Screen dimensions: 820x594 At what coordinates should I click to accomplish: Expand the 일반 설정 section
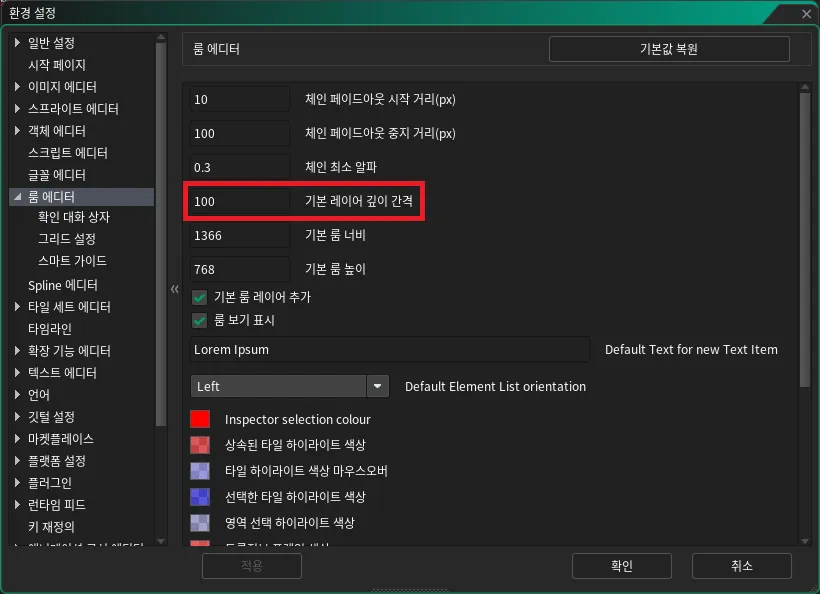pyautogui.click(x=18, y=42)
